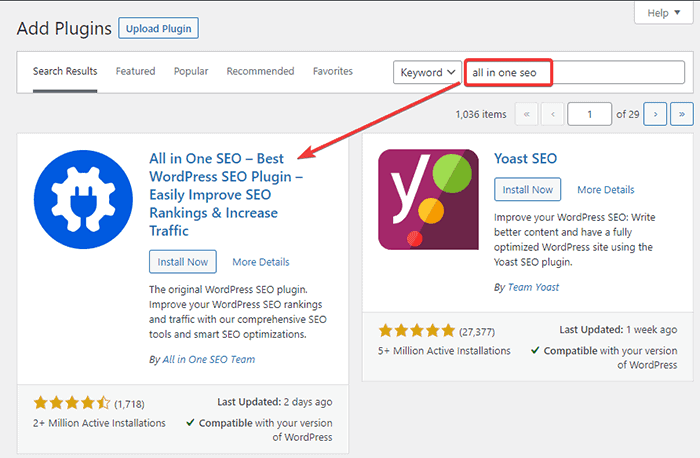Expand the Help panel

click(x=663, y=13)
